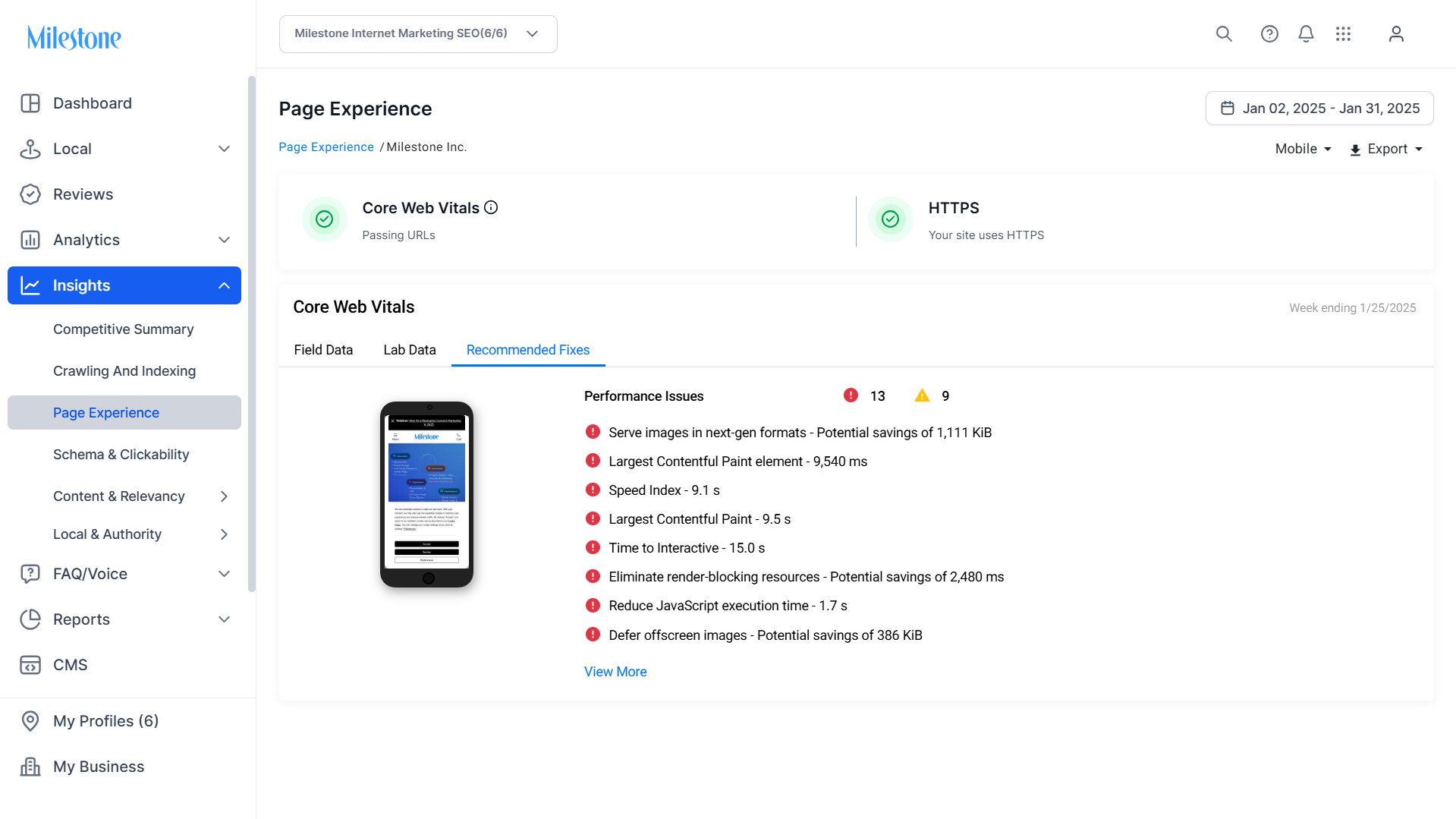The width and height of the screenshot is (1456, 819).
Task: Open the apps grid icon
Action: (x=1344, y=34)
